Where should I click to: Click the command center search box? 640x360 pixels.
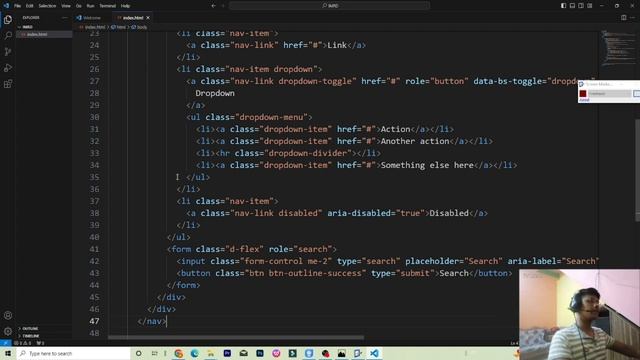(329, 6)
